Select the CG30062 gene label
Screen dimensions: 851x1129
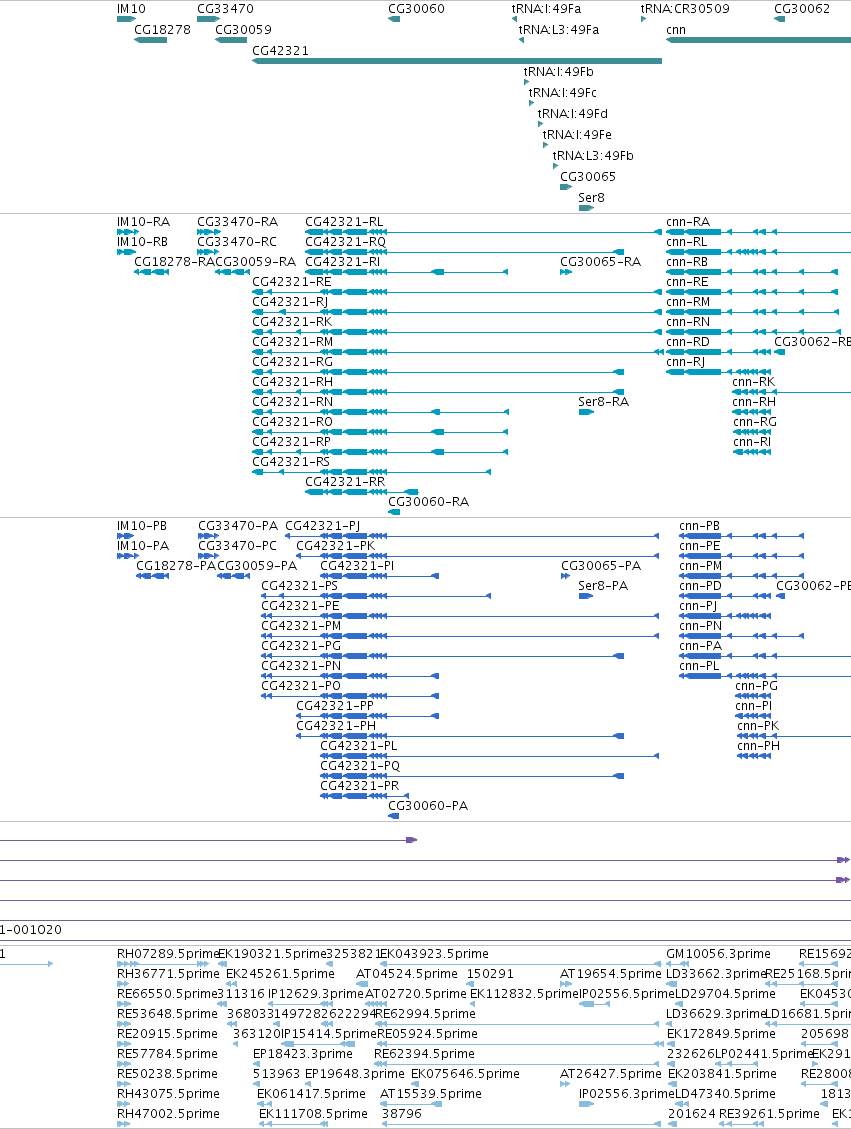pyautogui.click(x=802, y=9)
